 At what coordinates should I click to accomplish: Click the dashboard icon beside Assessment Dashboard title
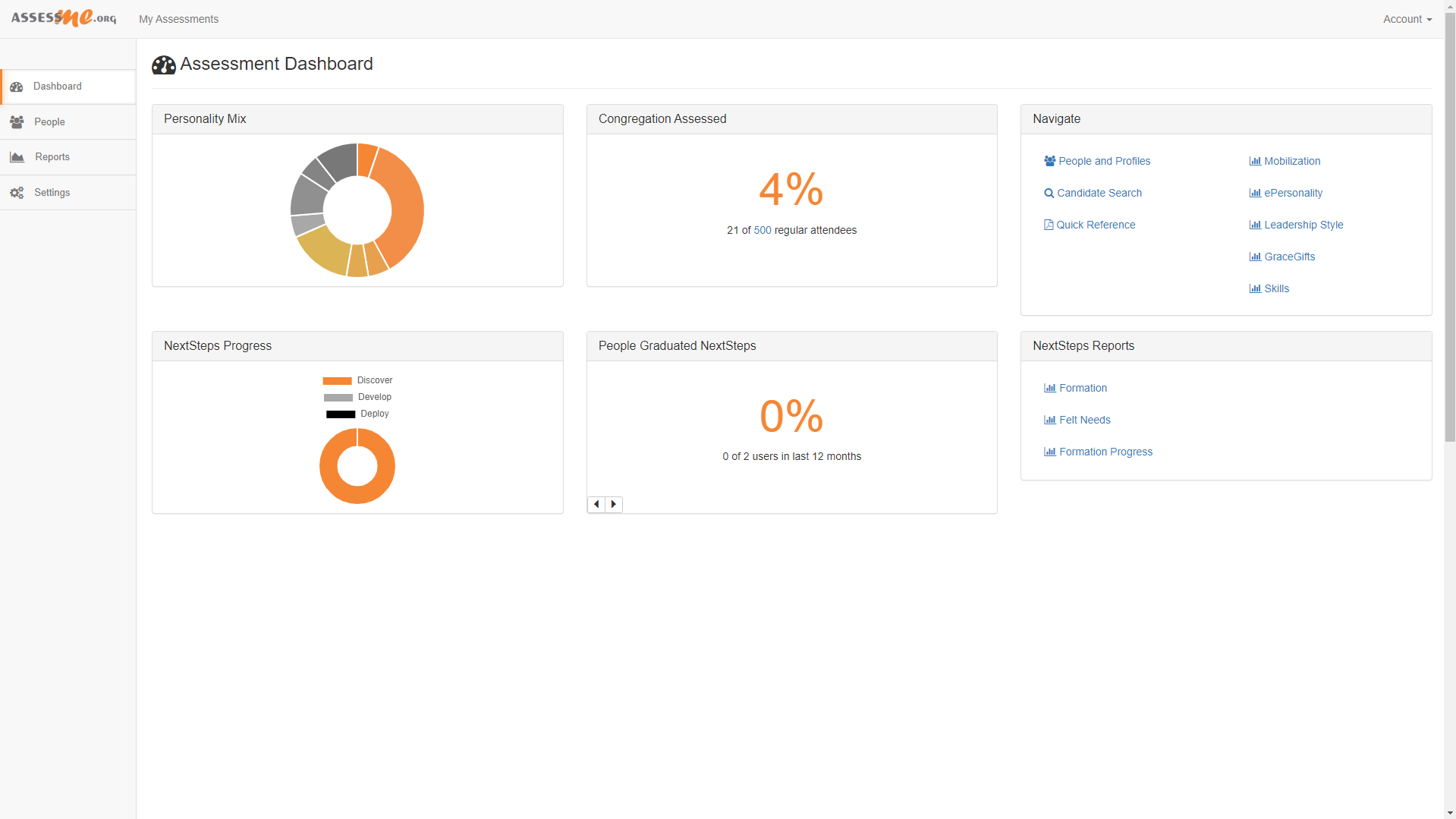164,65
